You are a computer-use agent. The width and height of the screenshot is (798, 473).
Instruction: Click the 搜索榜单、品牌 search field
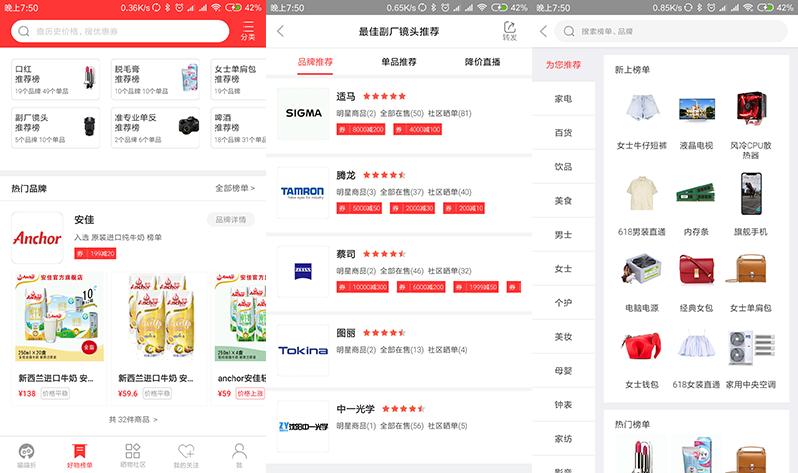671,31
